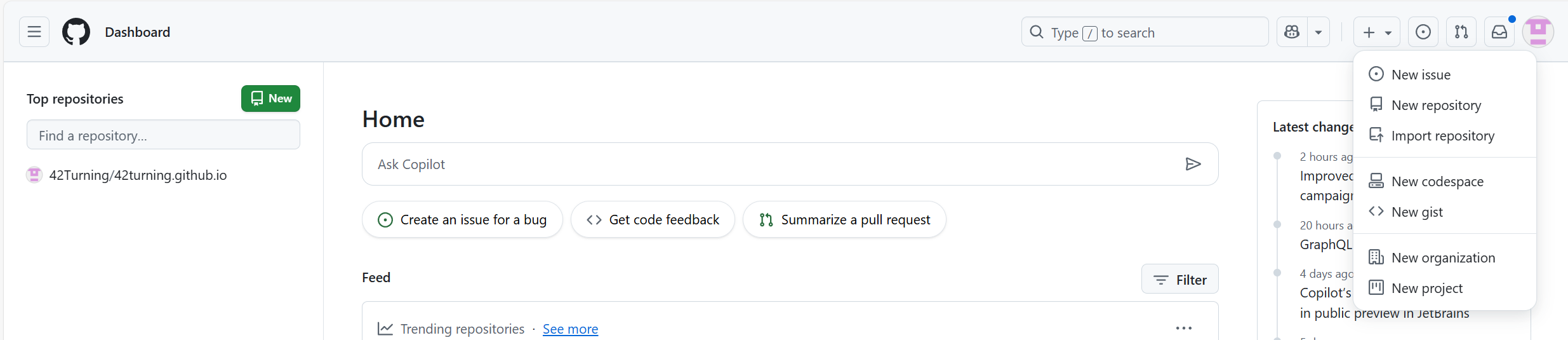Select New codespace from the menu
Image resolution: width=1568 pixels, height=340 pixels.
pos(1437,182)
